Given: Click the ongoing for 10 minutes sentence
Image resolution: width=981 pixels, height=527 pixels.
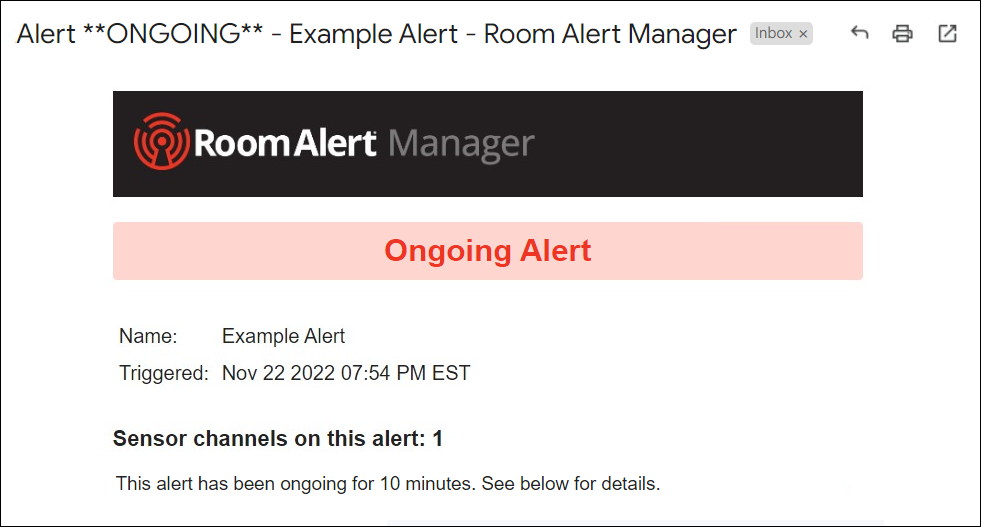Looking at the screenshot, I should (388, 484).
